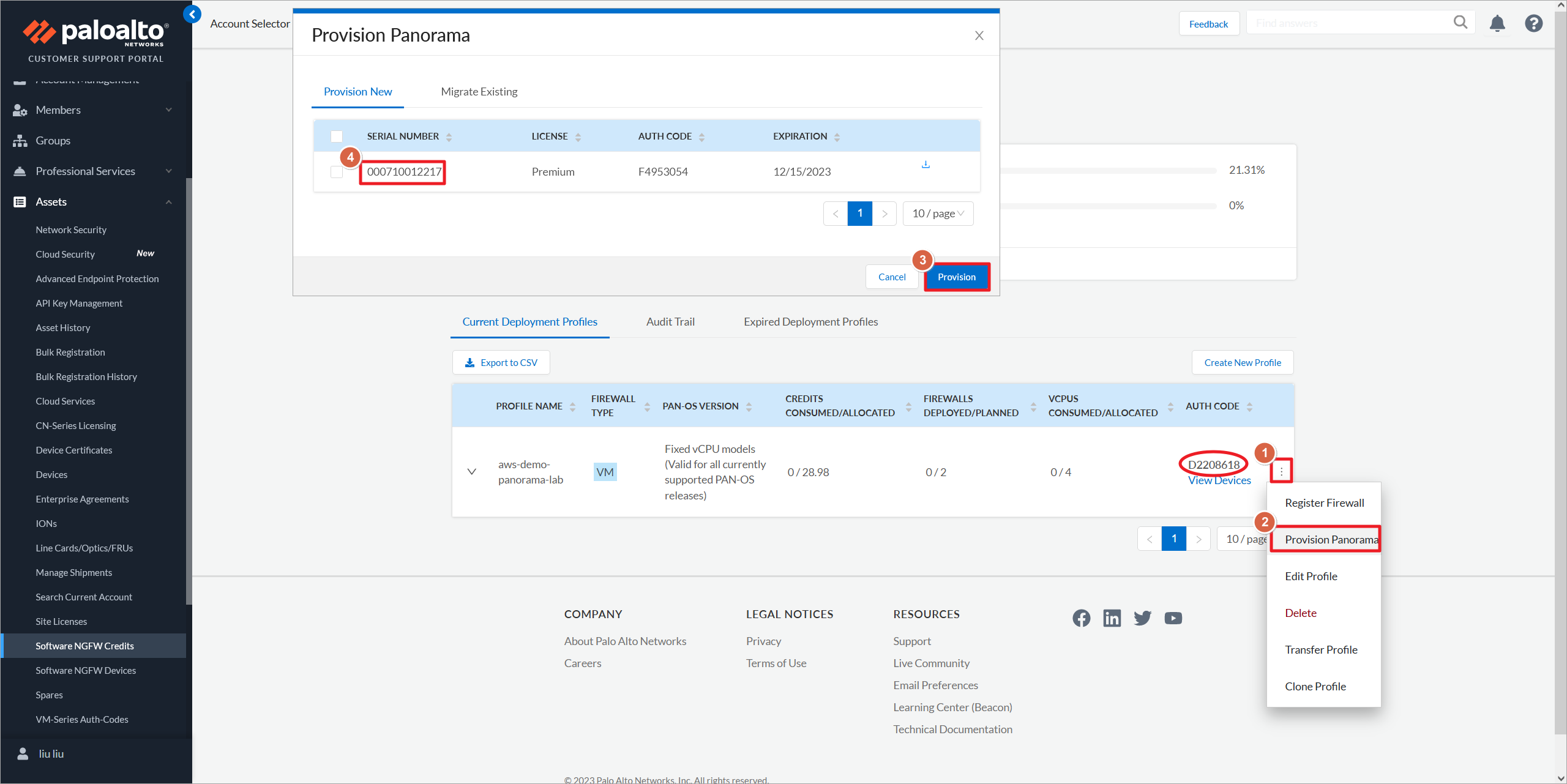The image size is (1567, 784).
Task: Sort by Credits Consumed/Allocated arrows
Action: tap(908, 406)
